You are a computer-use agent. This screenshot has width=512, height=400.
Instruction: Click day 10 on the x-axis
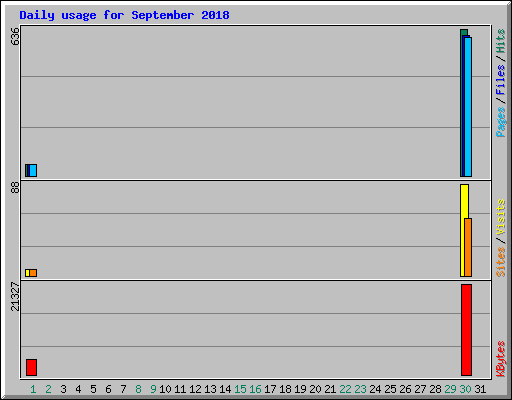point(165,389)
